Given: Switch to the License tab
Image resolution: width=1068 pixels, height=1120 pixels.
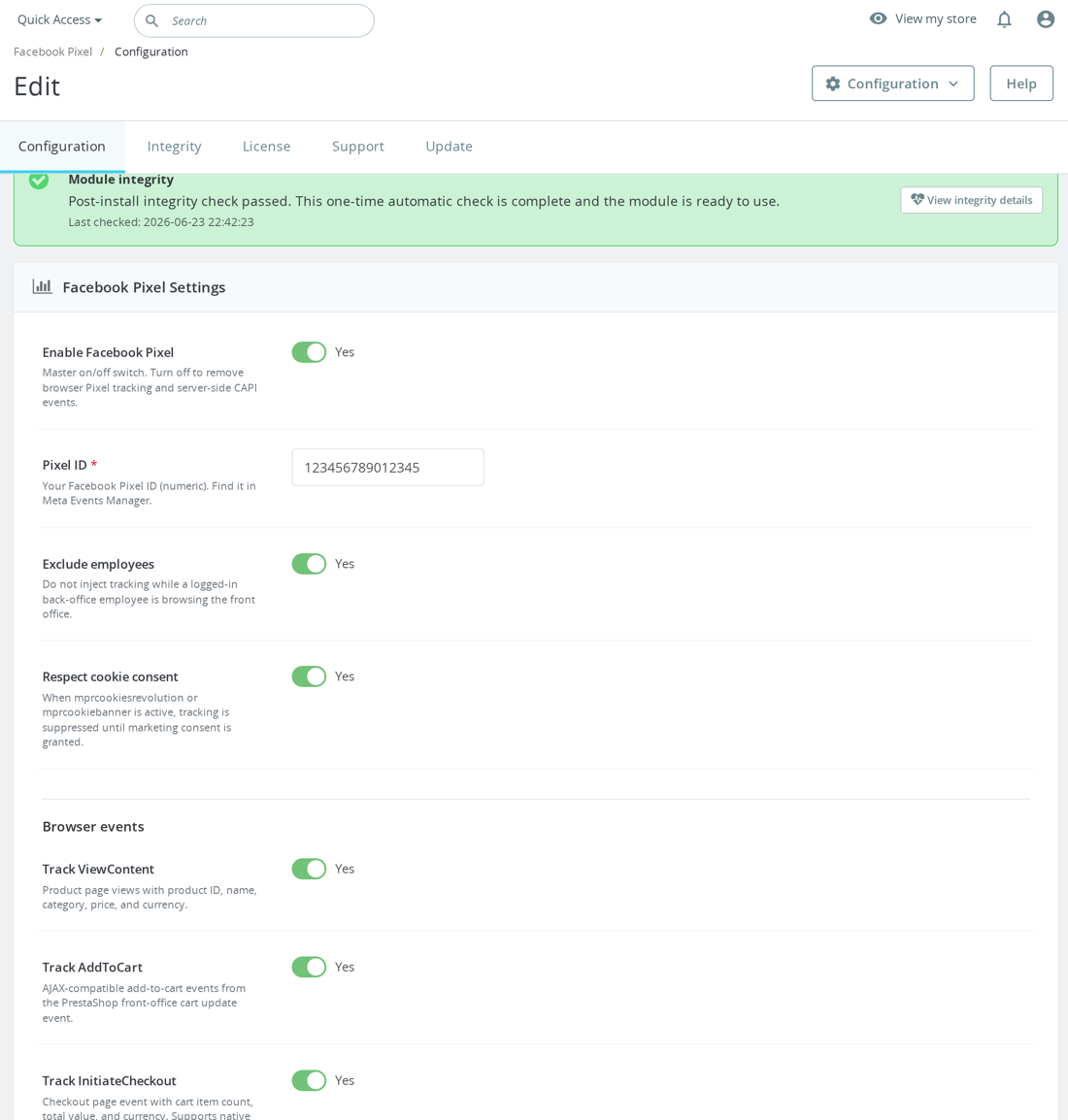Looking at the screenshot, I should pyautogui.click(x=266, y=147).
